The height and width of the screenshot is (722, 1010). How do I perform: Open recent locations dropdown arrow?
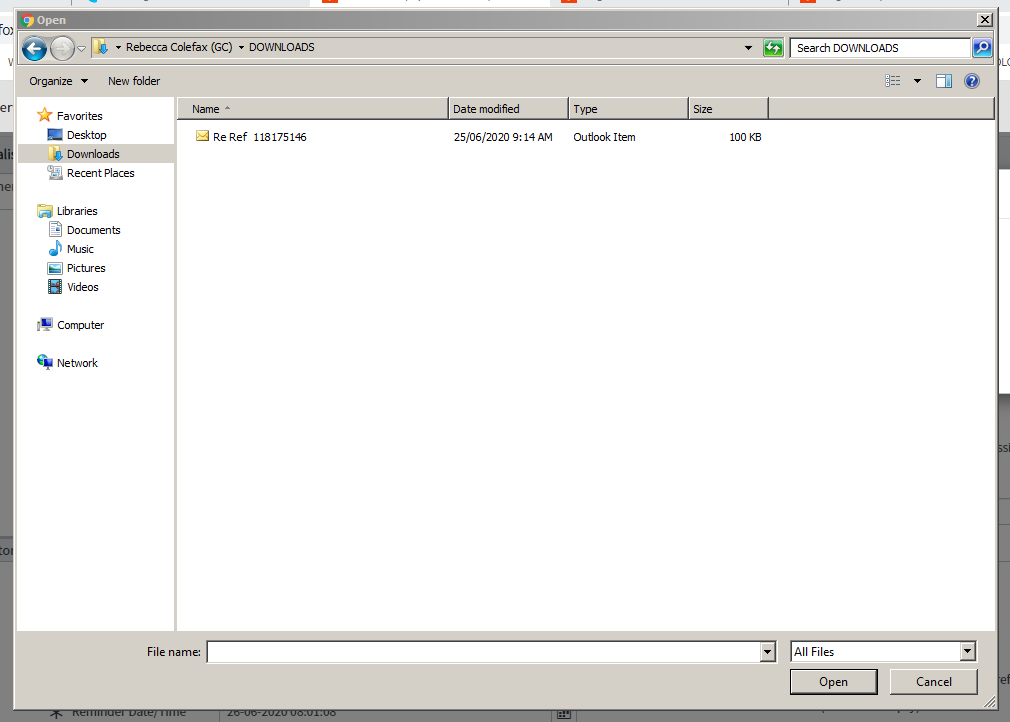pos(81,48)
